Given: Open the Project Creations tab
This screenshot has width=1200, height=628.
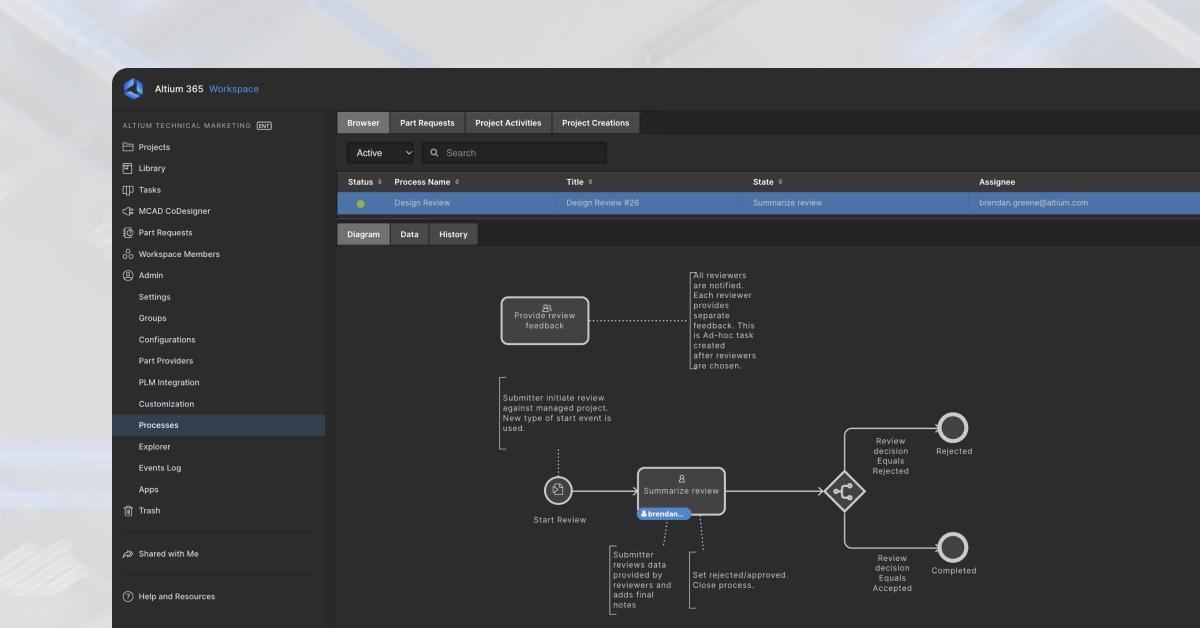Looking at the screenshot, I should click(x=596, y=123).
